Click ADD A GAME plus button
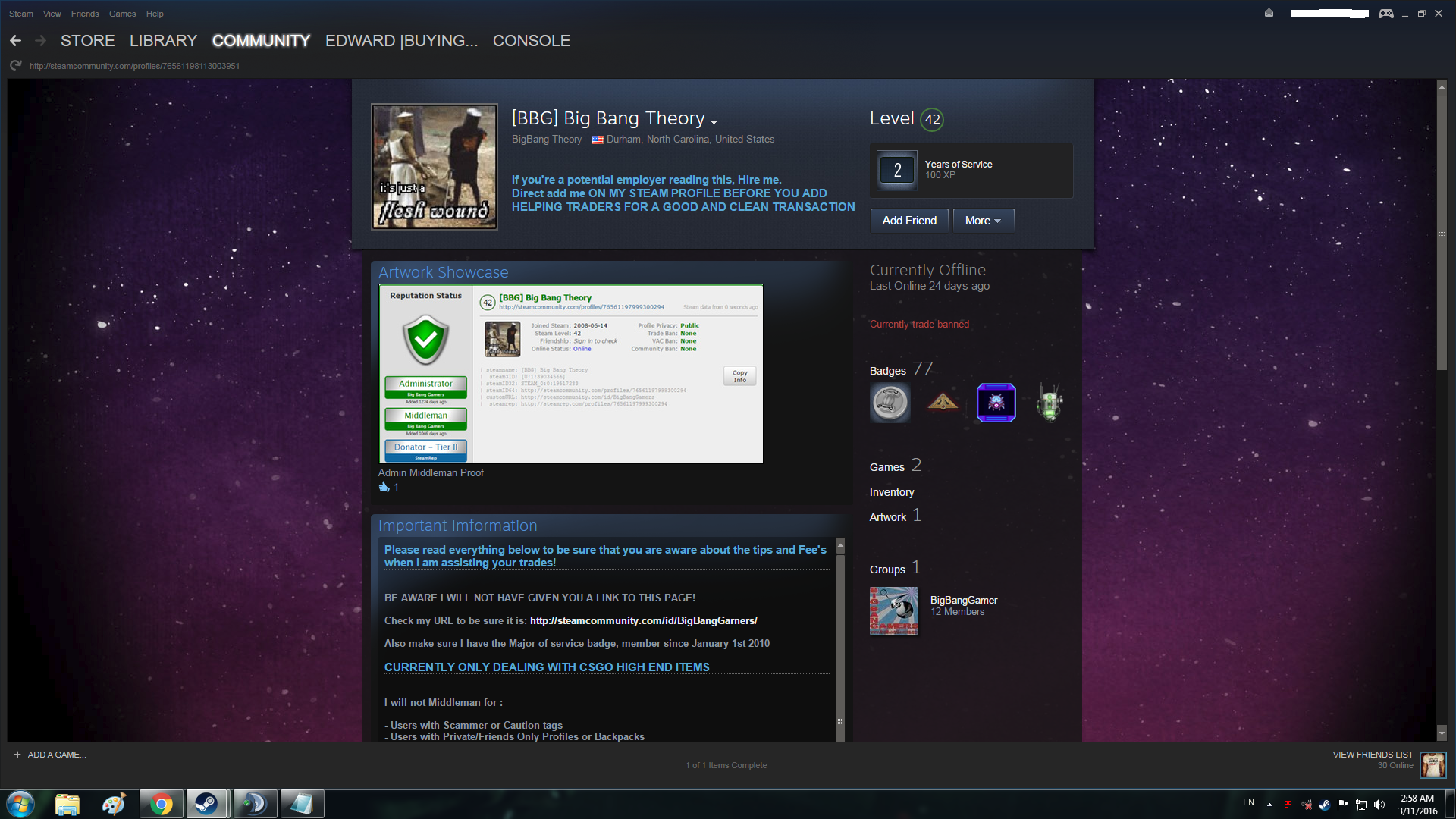1456x819 pixels. pyautogui.click(x=17, y=755)
